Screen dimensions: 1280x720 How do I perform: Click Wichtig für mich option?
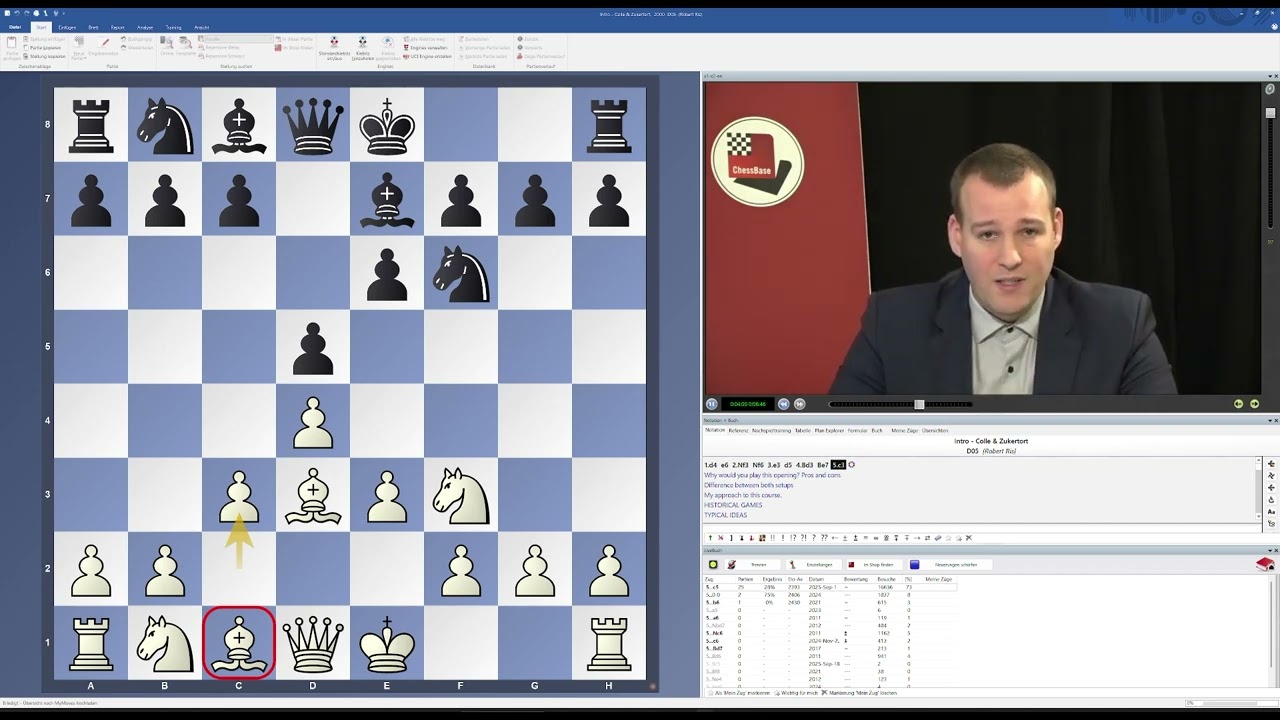click(797, 692)
